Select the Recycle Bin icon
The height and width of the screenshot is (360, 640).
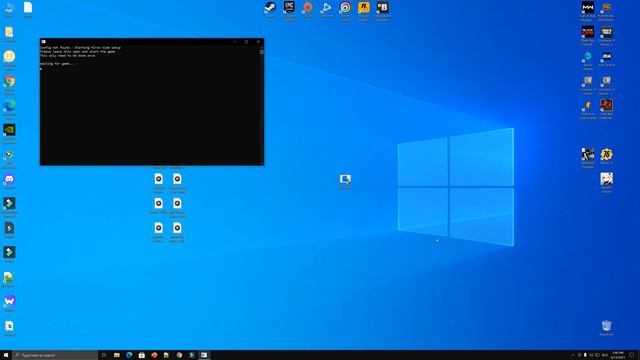(x=607, y=326)
